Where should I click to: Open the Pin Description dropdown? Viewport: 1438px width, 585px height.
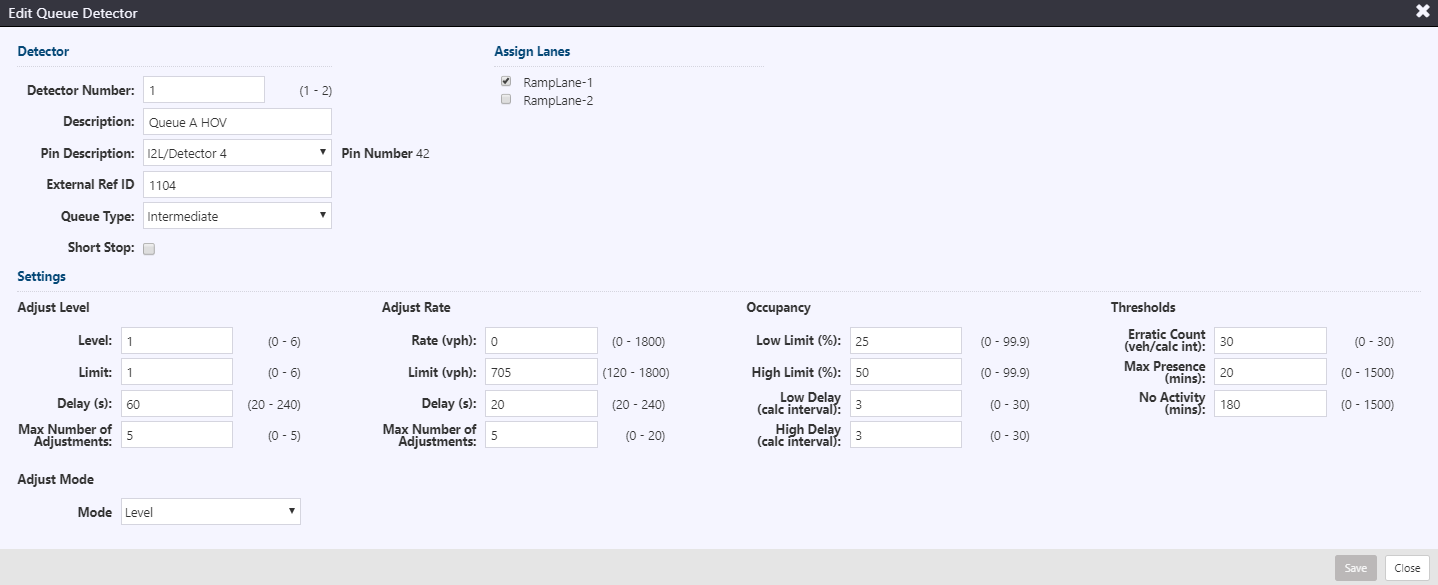[237, 153]
